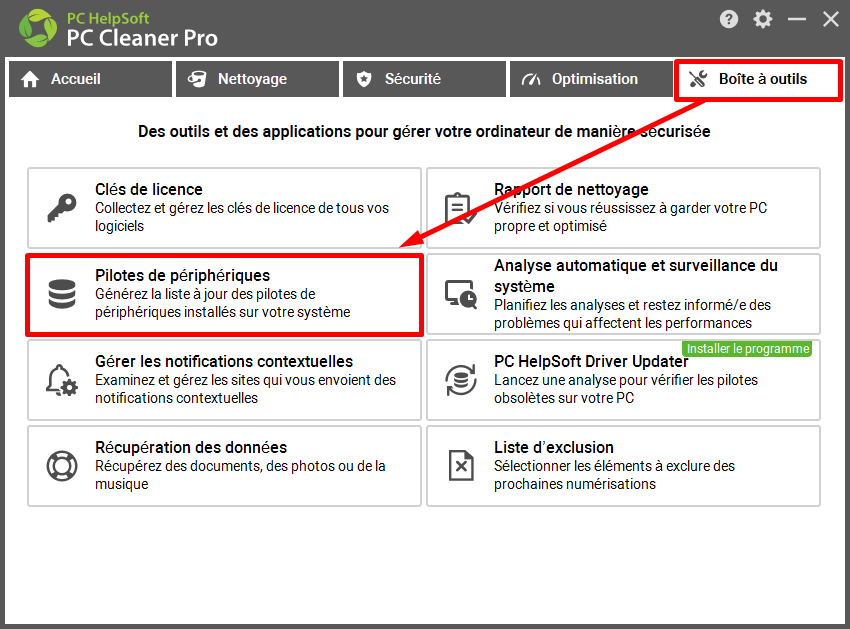Minimize the PC Cleaner Pro window
Image resolution: width=850 pixels, height=629 pixels.
tap(796, 20)
